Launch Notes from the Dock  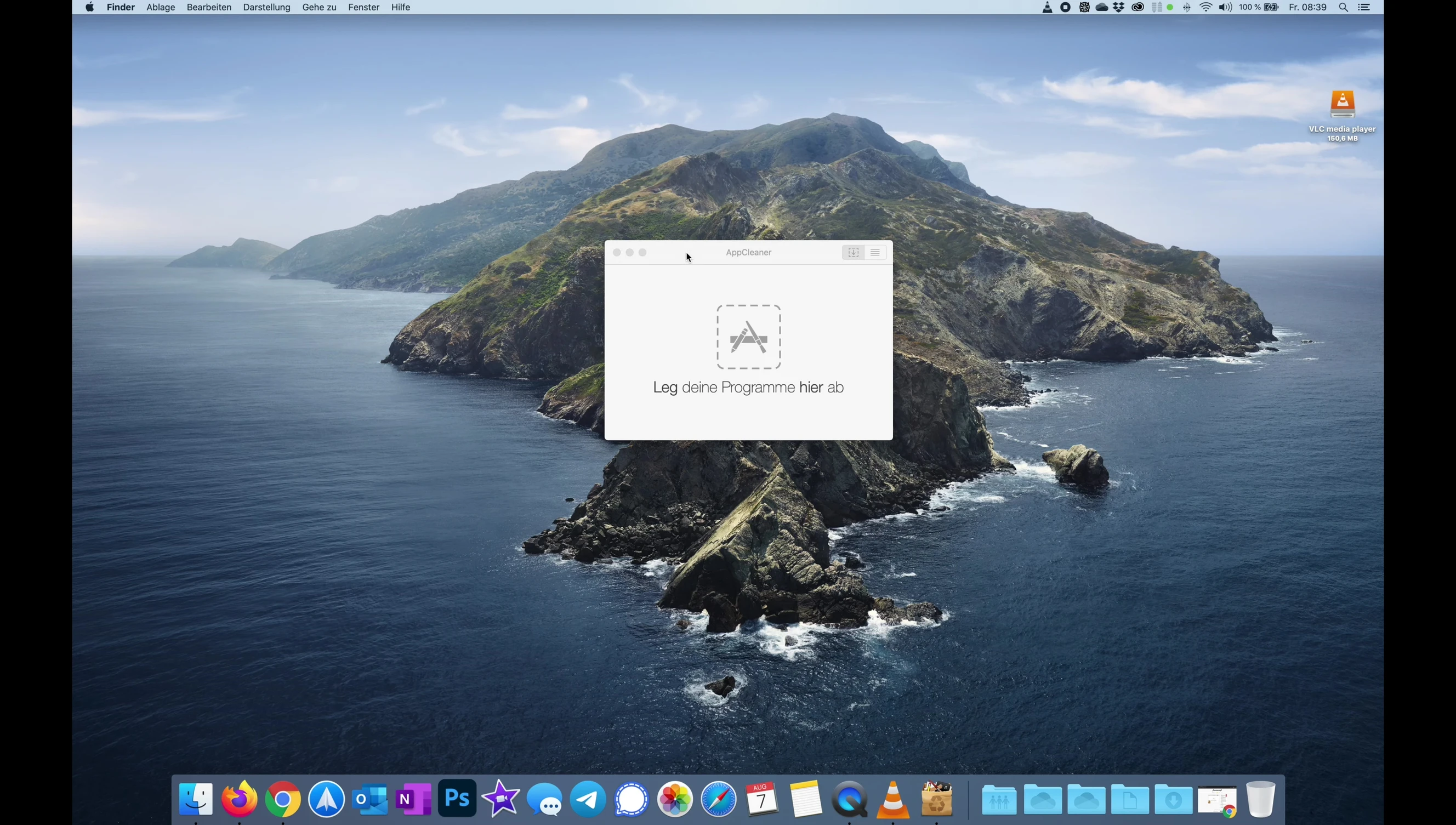click(805, 799)
